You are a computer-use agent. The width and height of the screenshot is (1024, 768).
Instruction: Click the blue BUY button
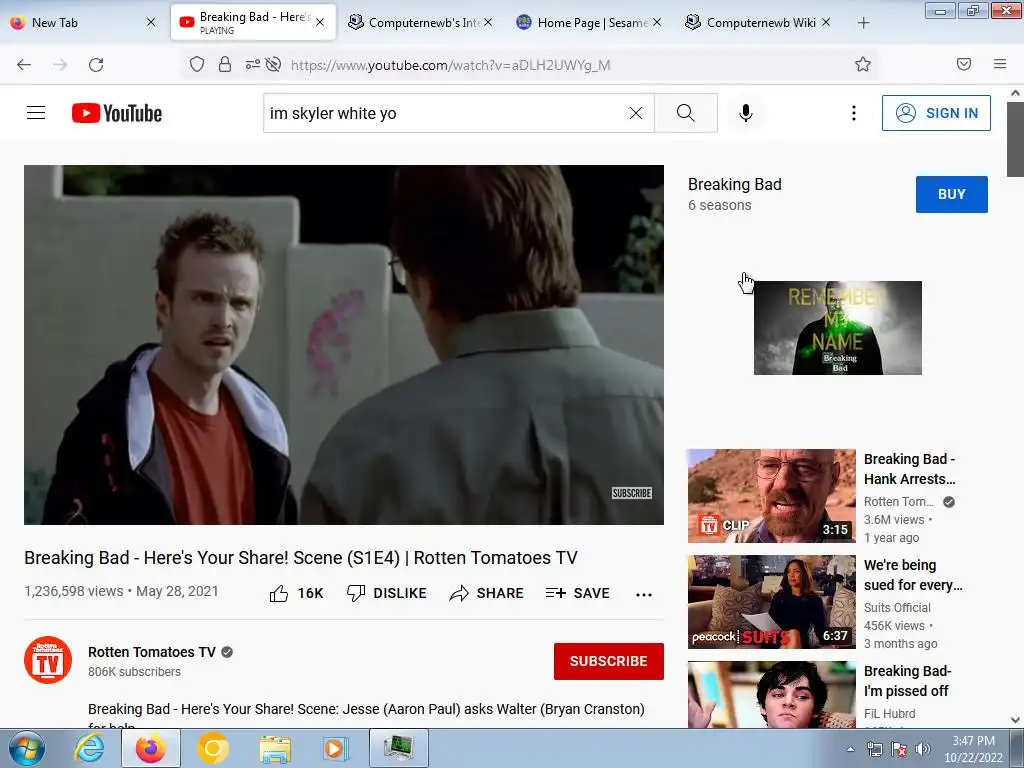952,194
